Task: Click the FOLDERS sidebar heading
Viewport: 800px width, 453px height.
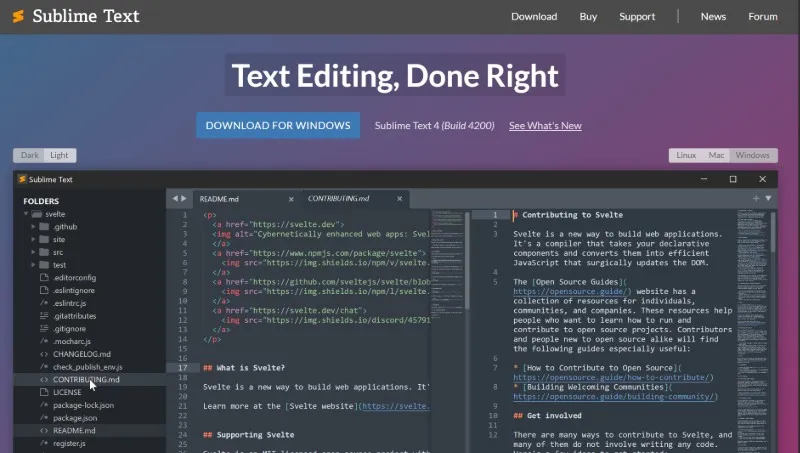Action: pos(41,201)
